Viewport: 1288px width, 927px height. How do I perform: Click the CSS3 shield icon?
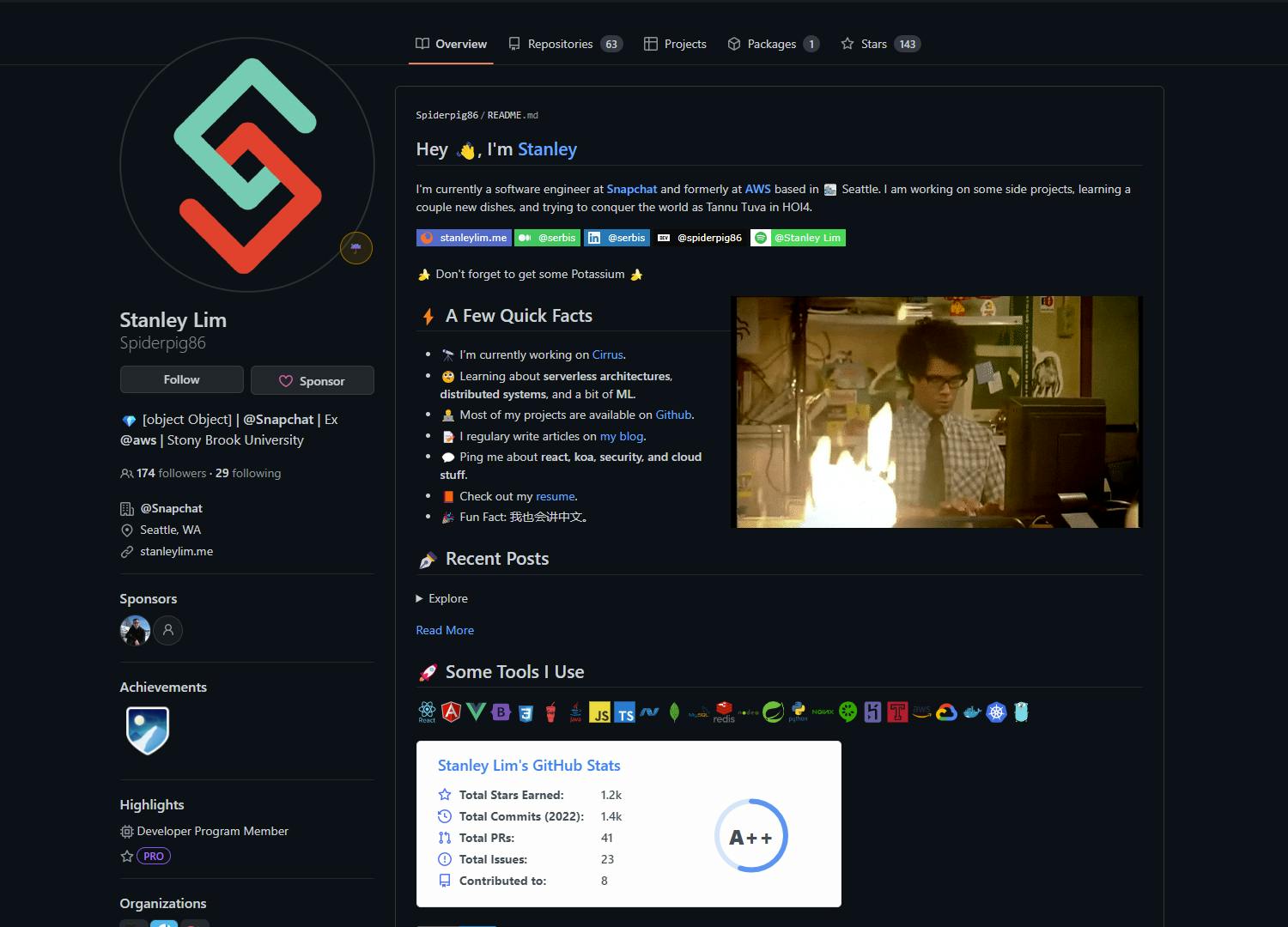point(526,712)
